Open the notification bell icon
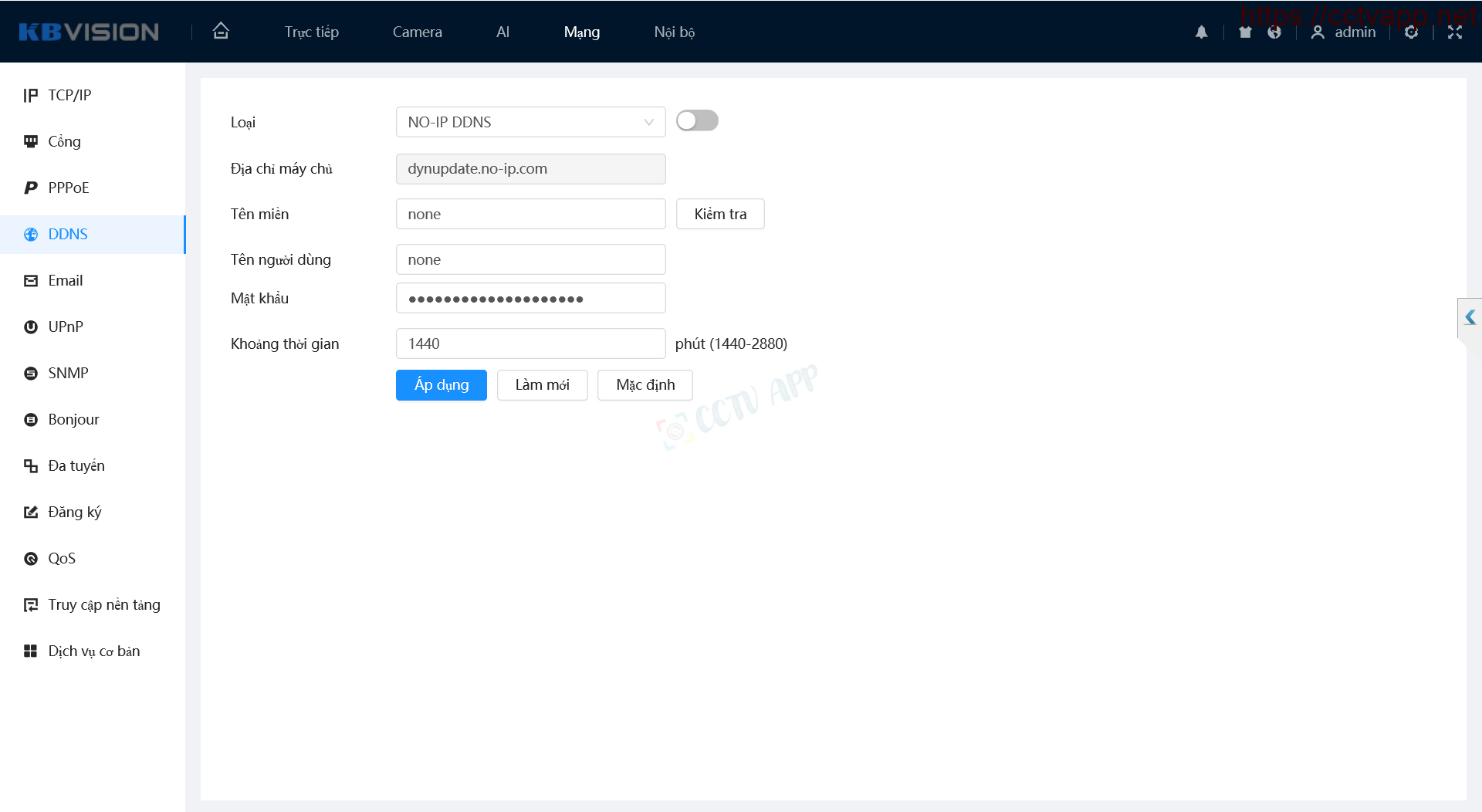This screenshot has width=1482, height=812. click(x=1201, y=32)
